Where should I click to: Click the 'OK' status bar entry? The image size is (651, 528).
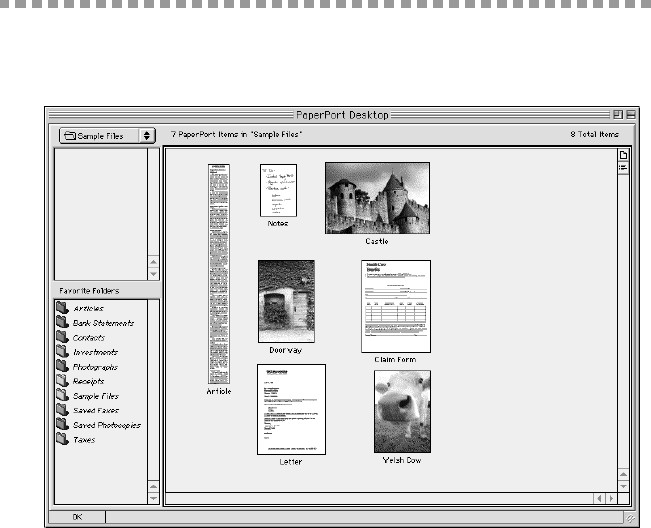click(77, 517)
